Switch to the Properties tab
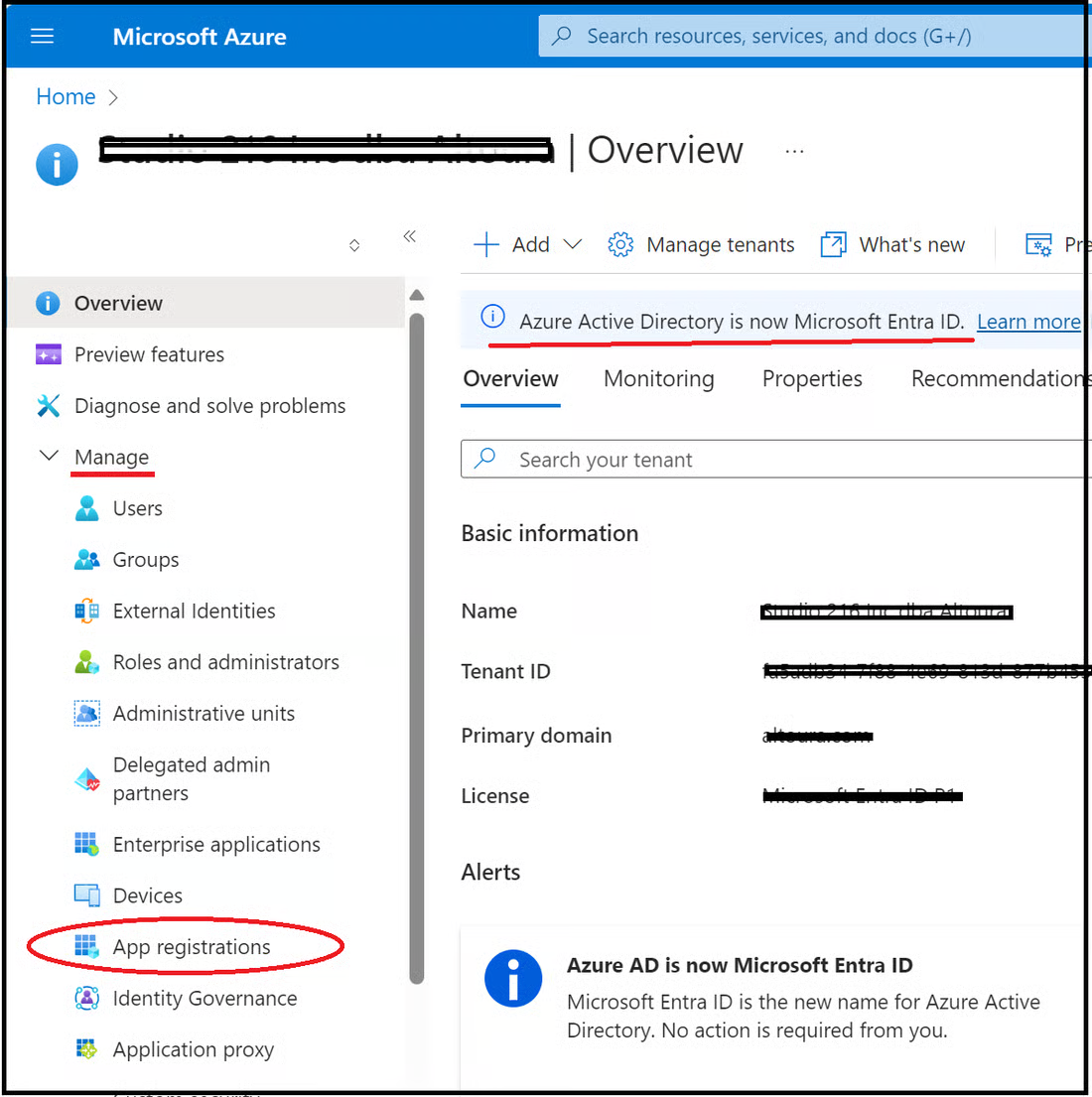This screenshot has width=1092, height=1097. pos(811,378)
